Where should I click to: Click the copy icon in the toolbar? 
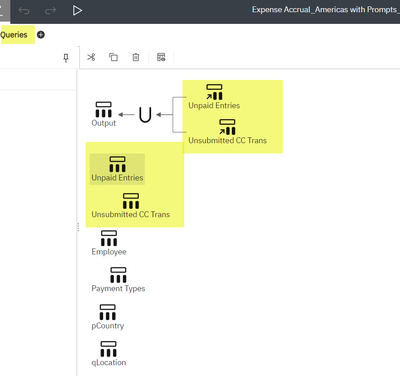(113, 57)
